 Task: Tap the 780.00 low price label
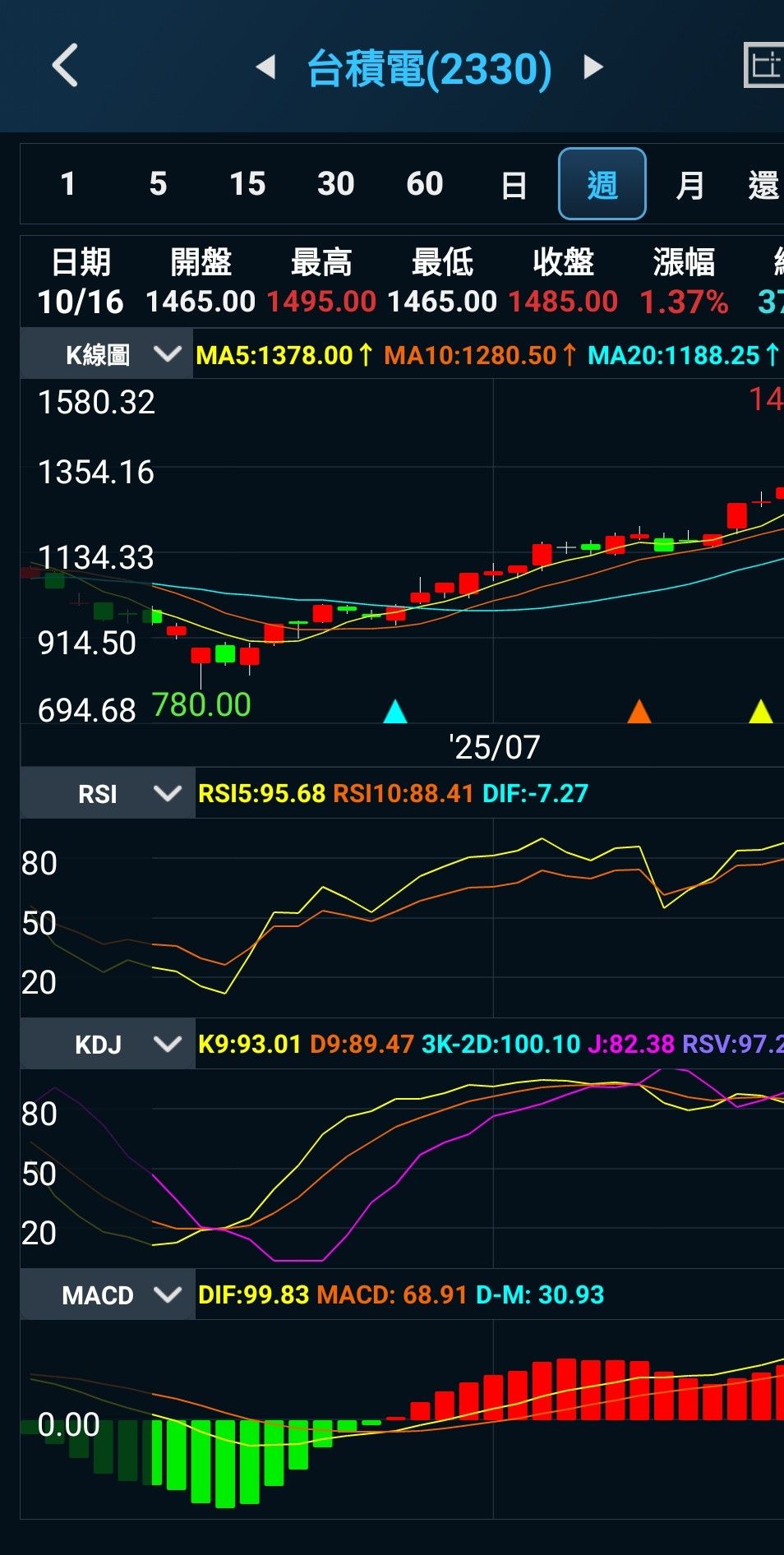(201, 705)
